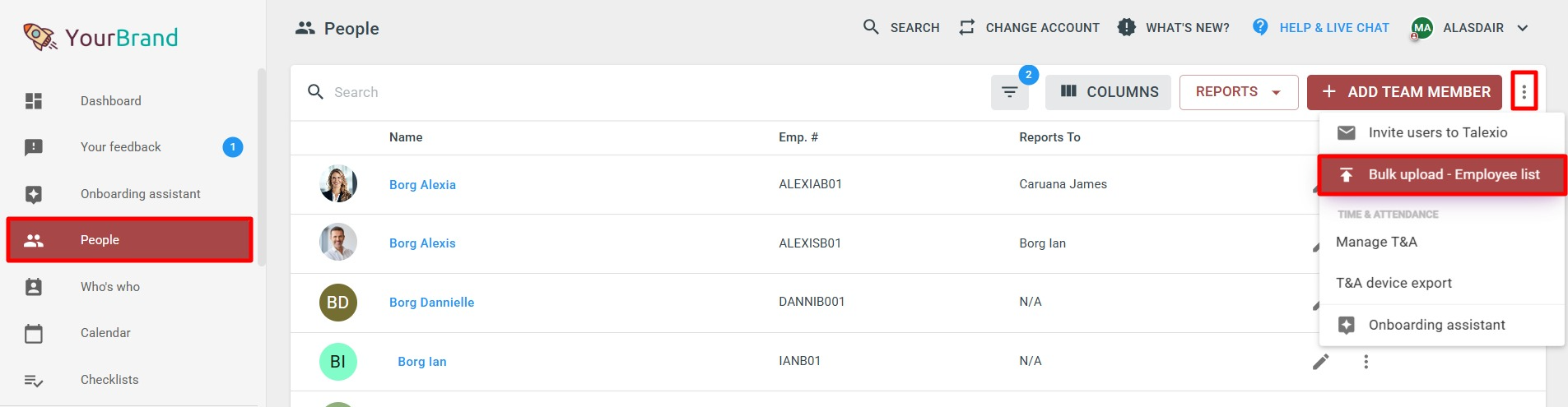
Task: Click the Change Account swap icon
Action: [967, 27]
